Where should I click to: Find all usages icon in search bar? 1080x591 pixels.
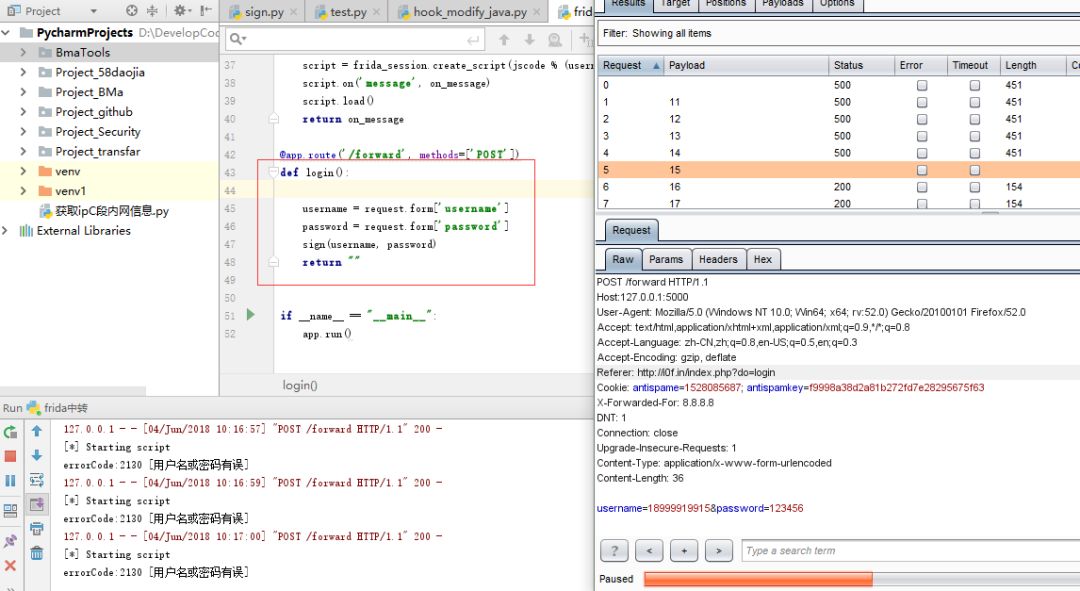coord(554,40)
